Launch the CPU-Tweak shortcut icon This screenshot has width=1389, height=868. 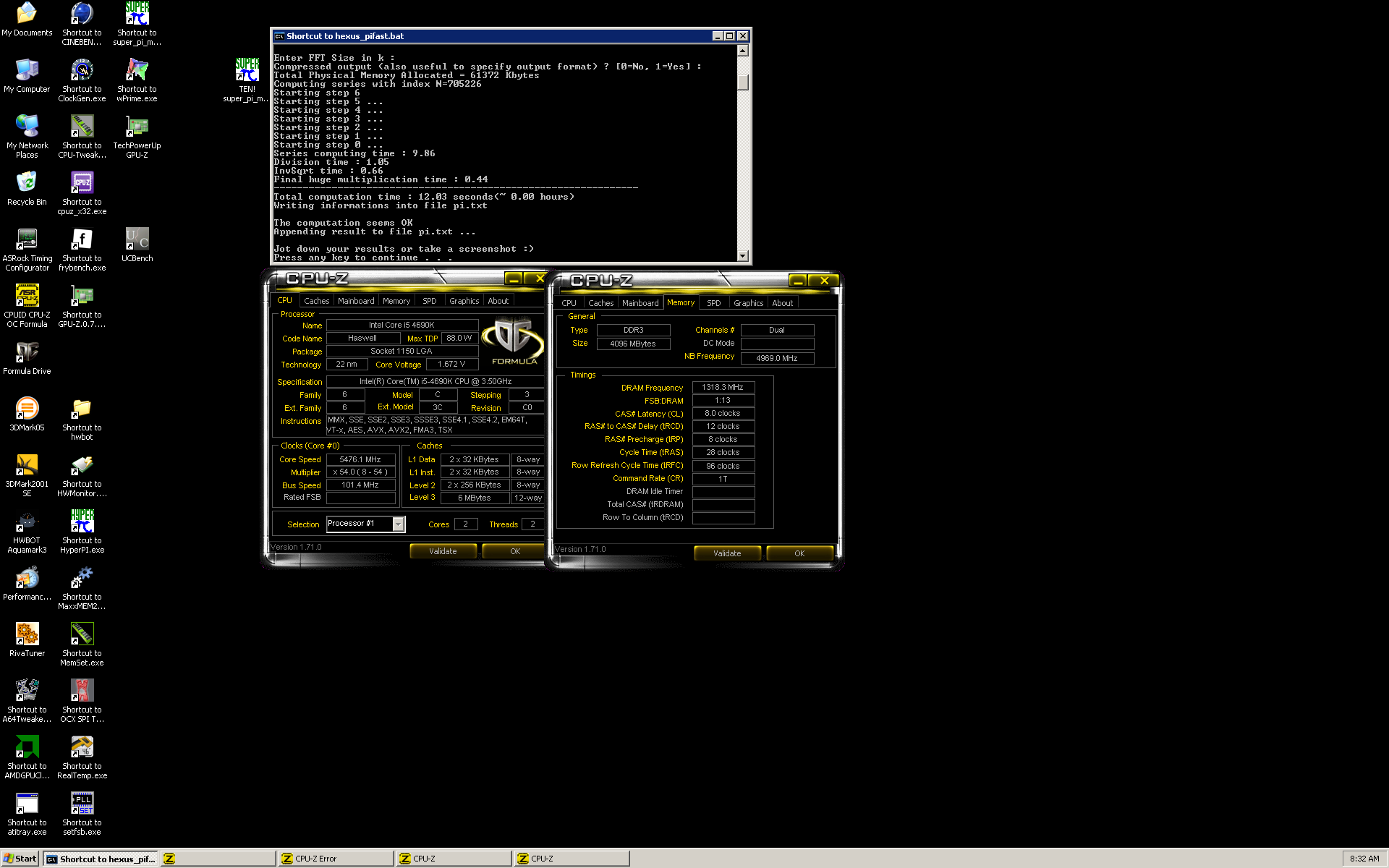point(82,137)
